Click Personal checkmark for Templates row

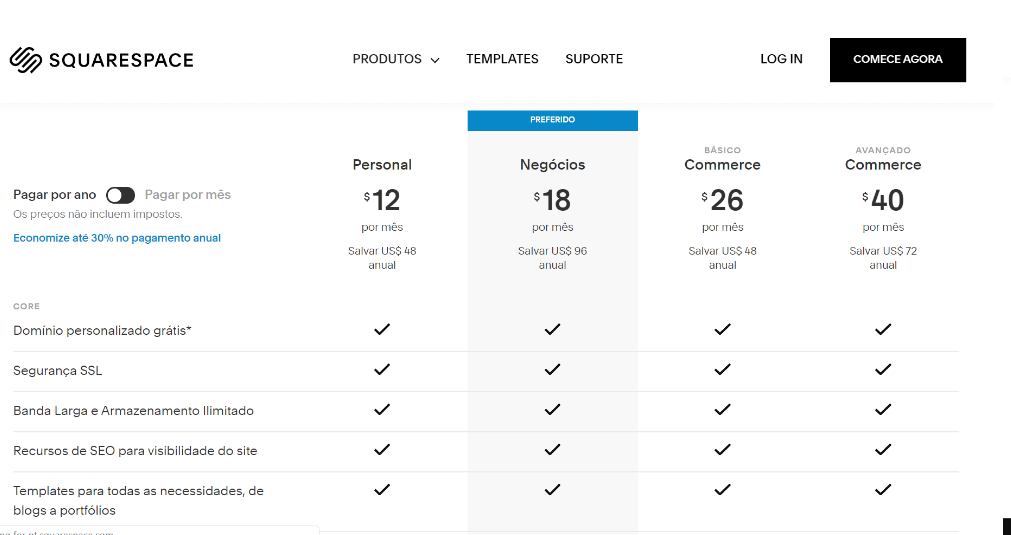382,490
